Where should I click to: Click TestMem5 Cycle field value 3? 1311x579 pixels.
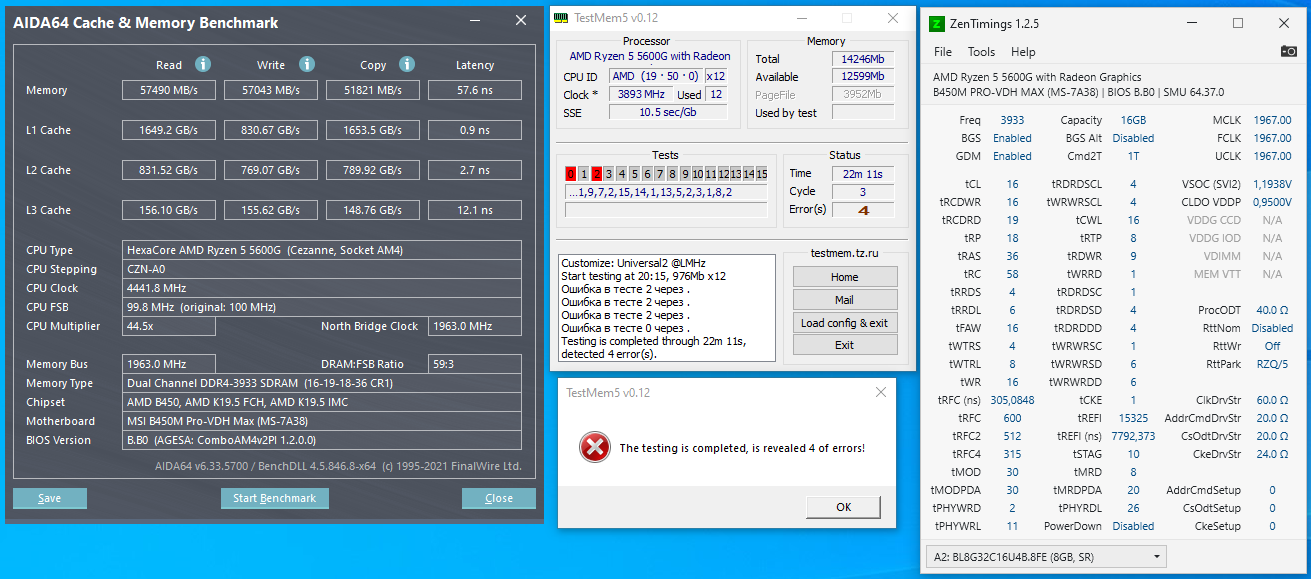click(x=863, y=192)
